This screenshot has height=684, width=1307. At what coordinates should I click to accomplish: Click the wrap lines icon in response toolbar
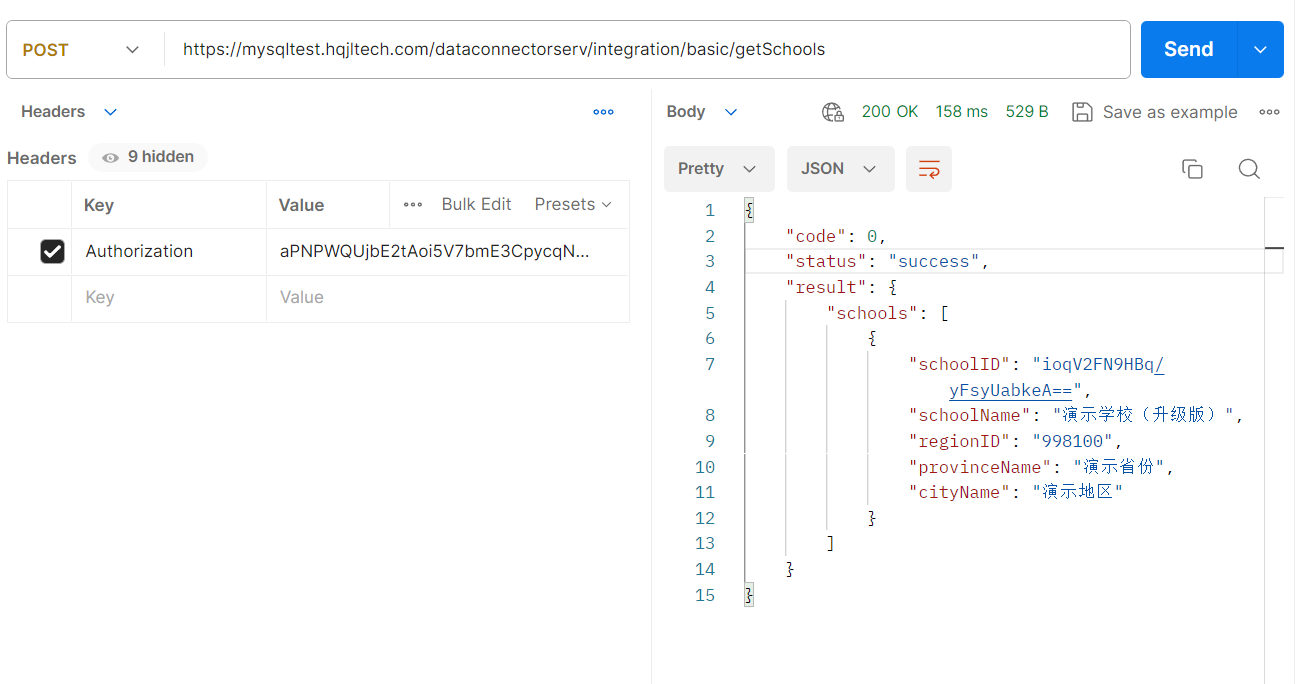[x=928, y=169]
